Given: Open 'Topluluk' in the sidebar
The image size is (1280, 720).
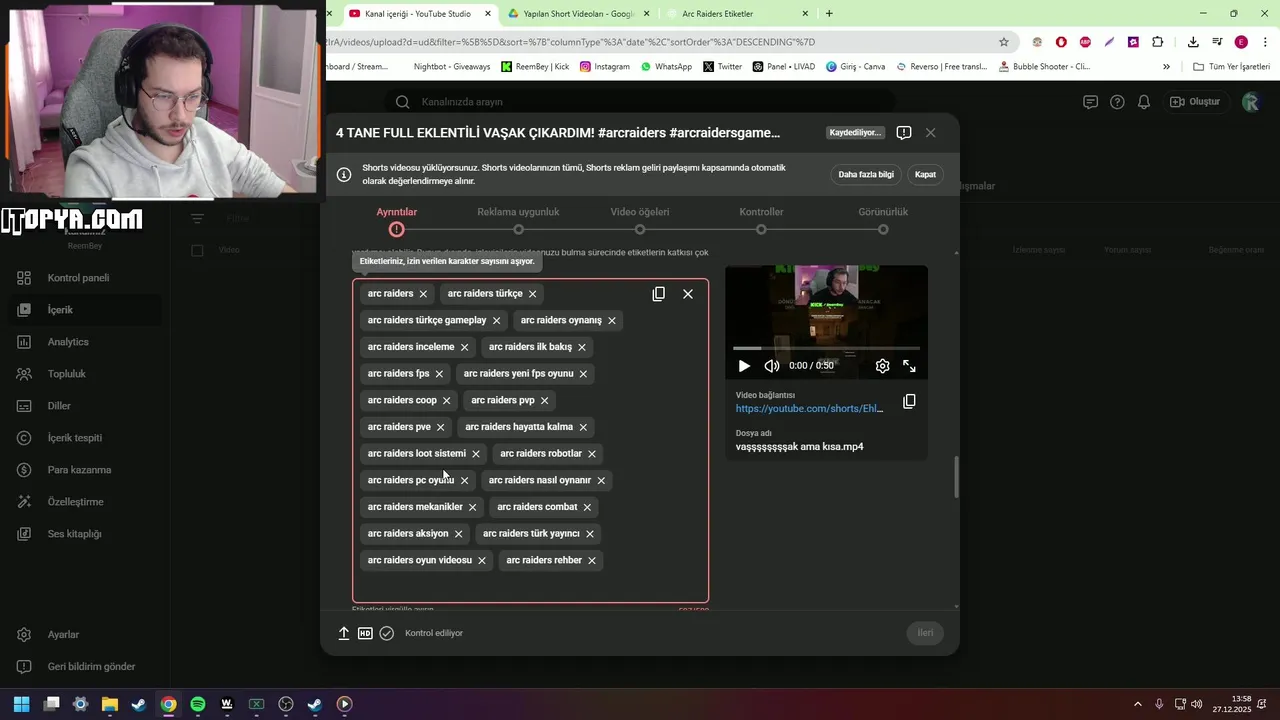Looking at the screenshot, I should (x=84, y=374).
